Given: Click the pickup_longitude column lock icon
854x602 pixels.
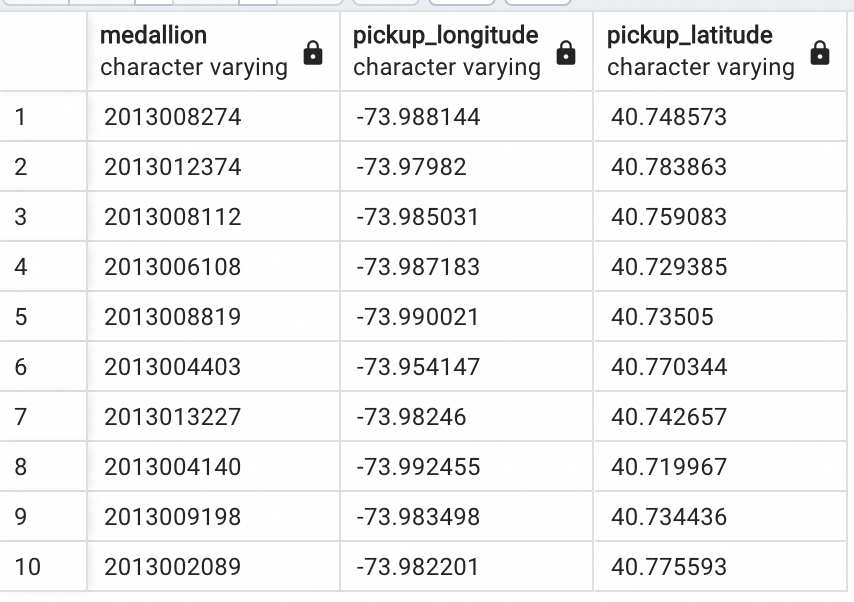Looking at the screenshot, I should tap(566, 53).
